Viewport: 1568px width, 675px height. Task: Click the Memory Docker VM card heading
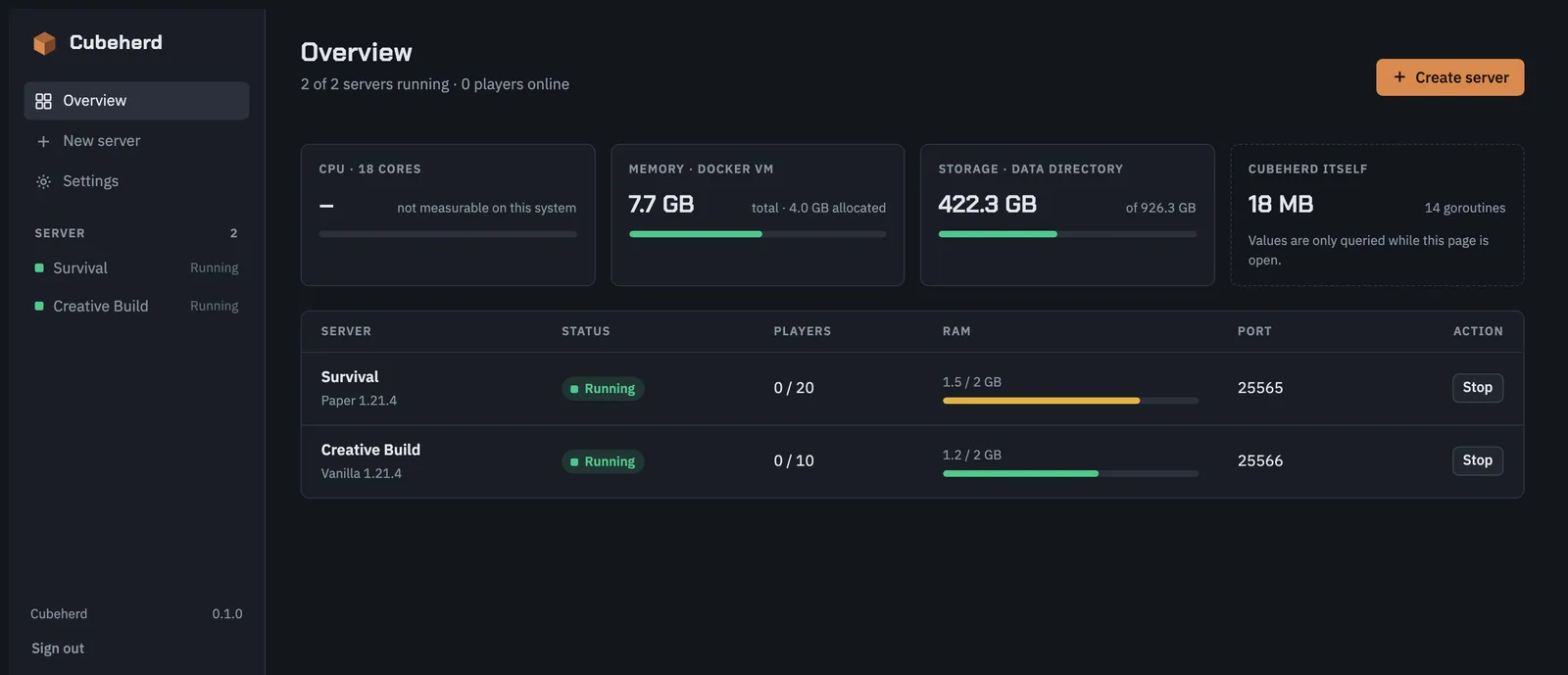702,169
